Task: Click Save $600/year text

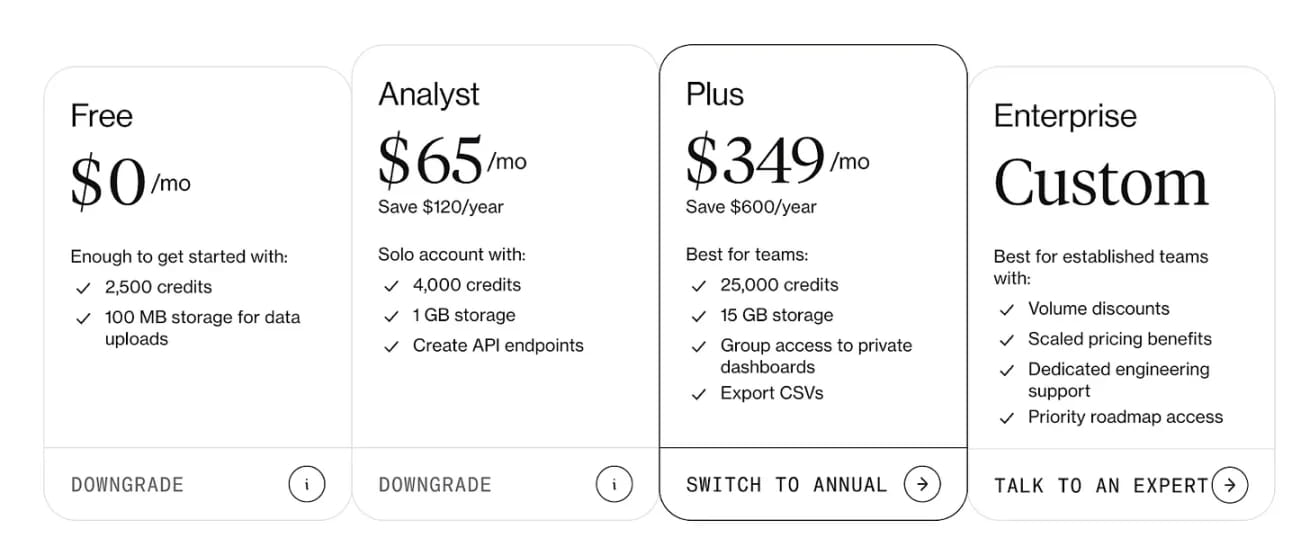Action: click(x=751, y=207)
